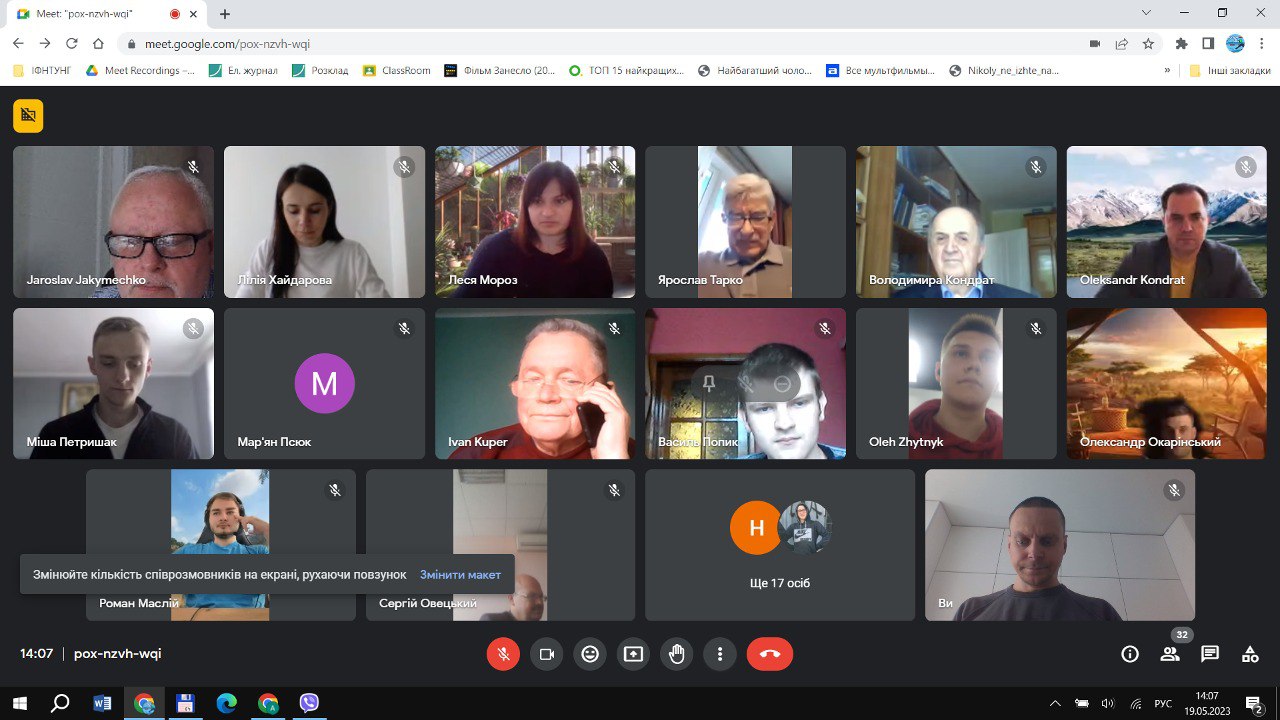This screenshot has width=1280, height=720.
Task: Pin Василь Попик's video tile
Action: tap(709, 384)
